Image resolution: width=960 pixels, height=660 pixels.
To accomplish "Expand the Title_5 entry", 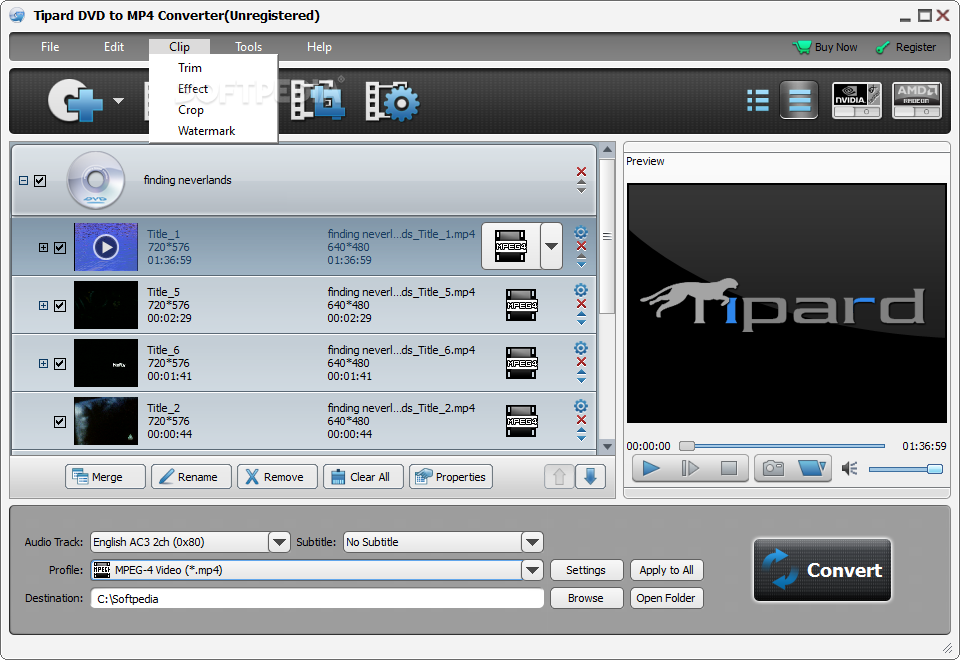I will click(43, 306).
